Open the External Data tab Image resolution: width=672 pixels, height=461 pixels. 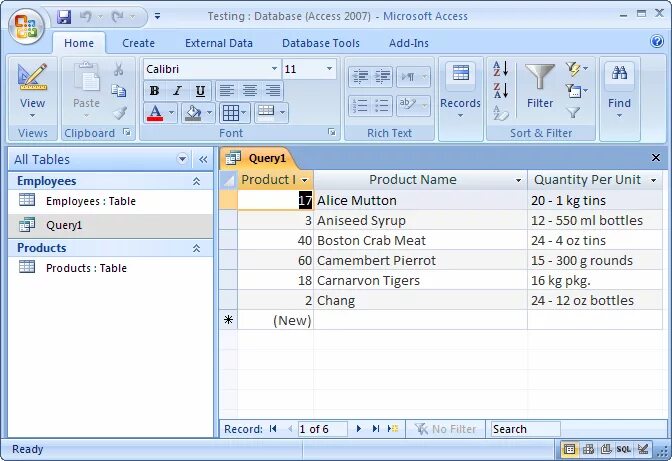(x=219, y=43)
